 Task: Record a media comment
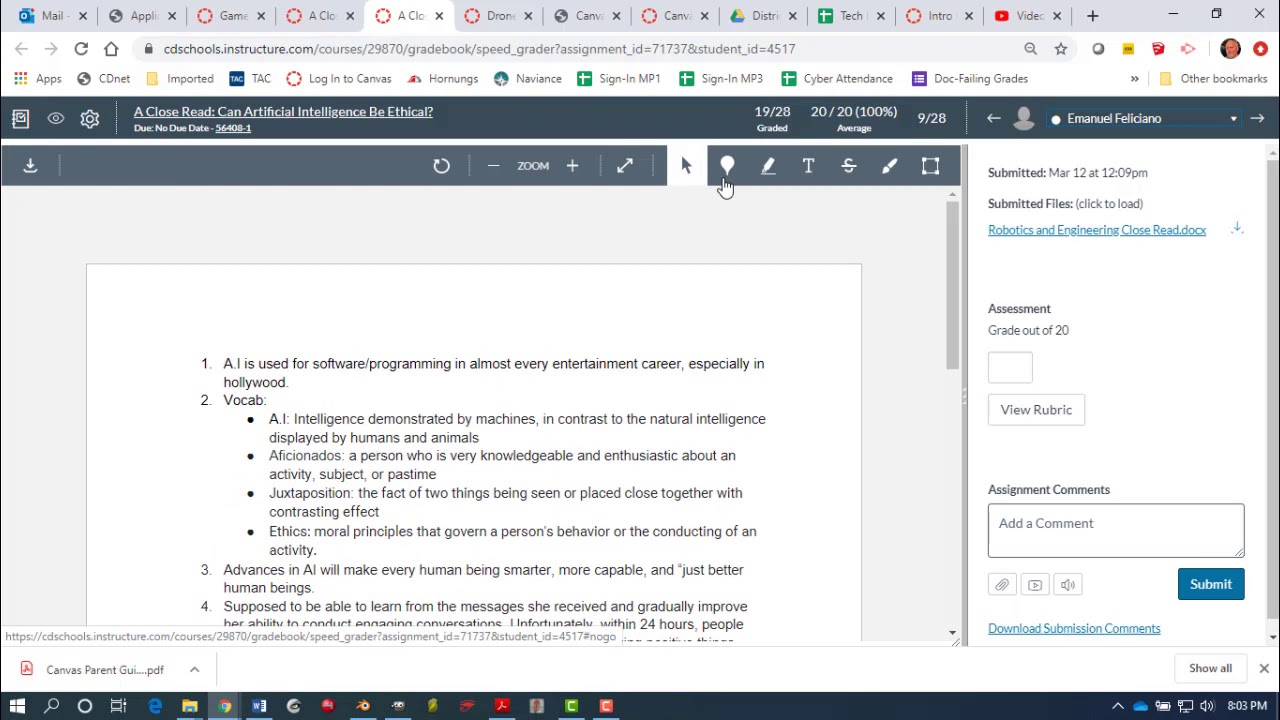coord(1035,585)
